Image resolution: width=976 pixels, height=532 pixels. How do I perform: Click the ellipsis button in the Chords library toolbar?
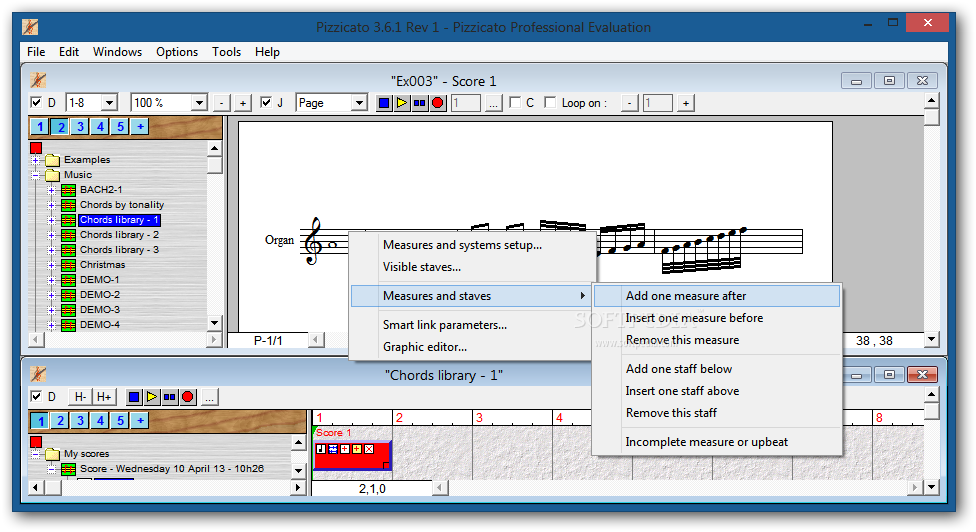pos(210,397)
